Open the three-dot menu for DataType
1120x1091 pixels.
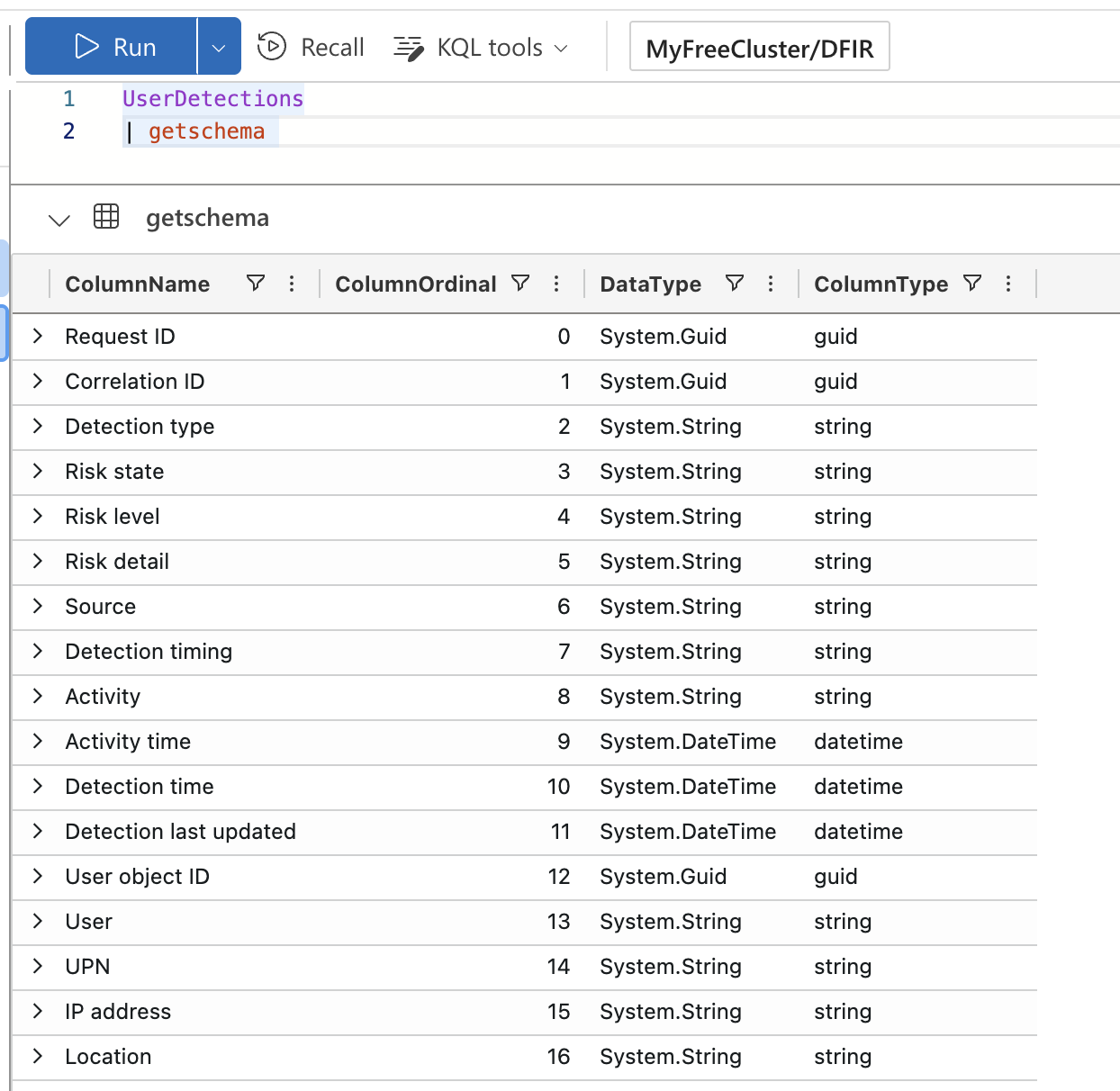[x=771, y=284]
